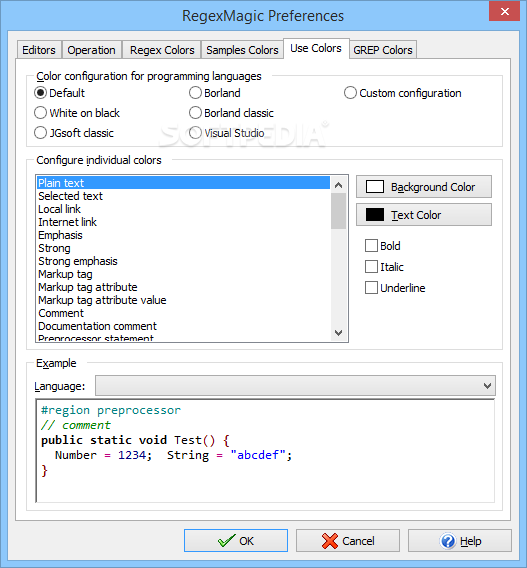Image resolution: width=527 pixels, height=568 pixels.
Task: Click the Background Color button
Action: pyautogui.click(x=424, y=187)
